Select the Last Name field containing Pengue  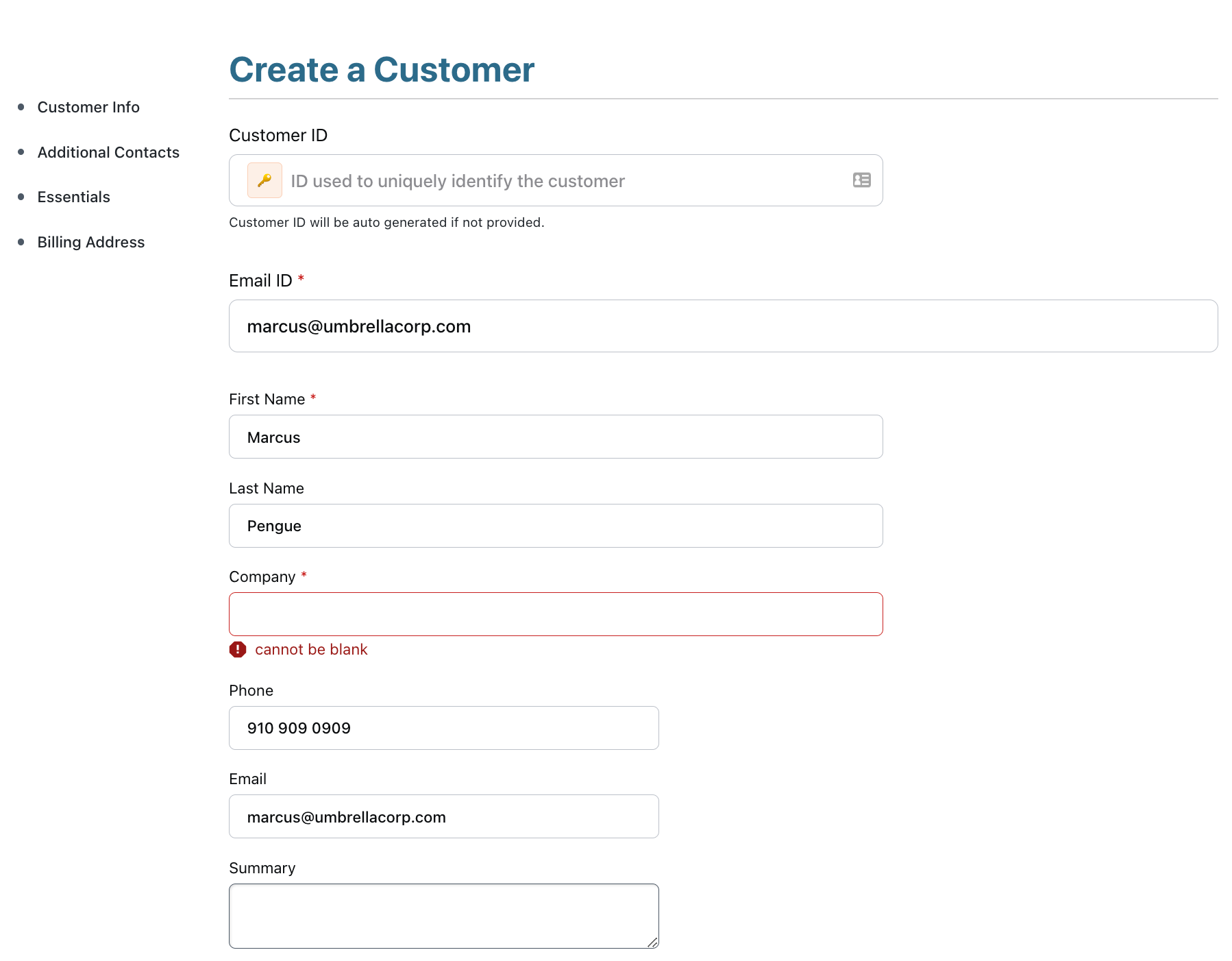pyautogui.click(x=555, y=526)
